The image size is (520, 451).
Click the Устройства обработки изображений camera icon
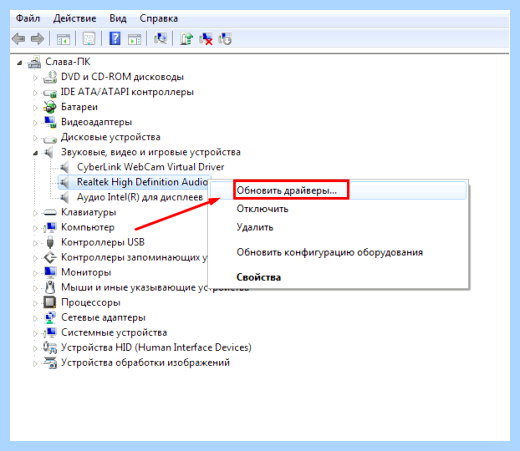click(50, 363)
